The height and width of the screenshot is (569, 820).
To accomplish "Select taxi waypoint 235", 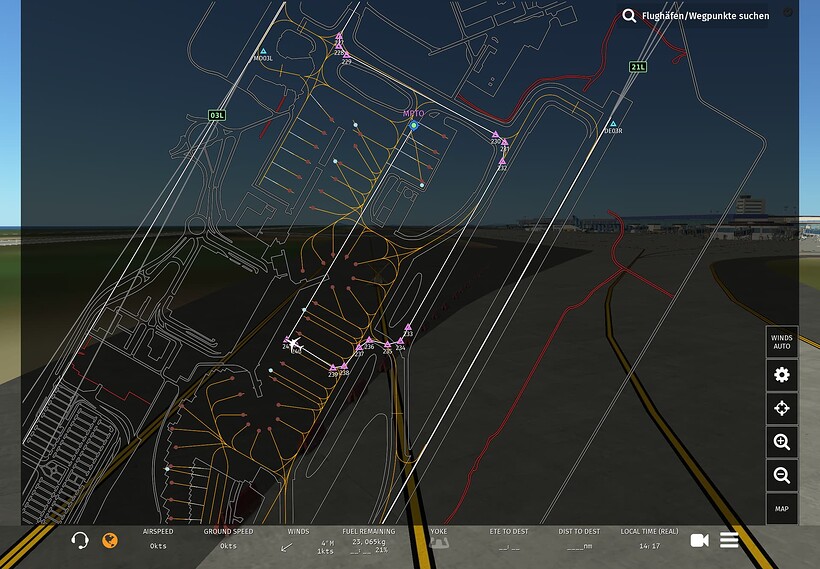I will point(387,345).
